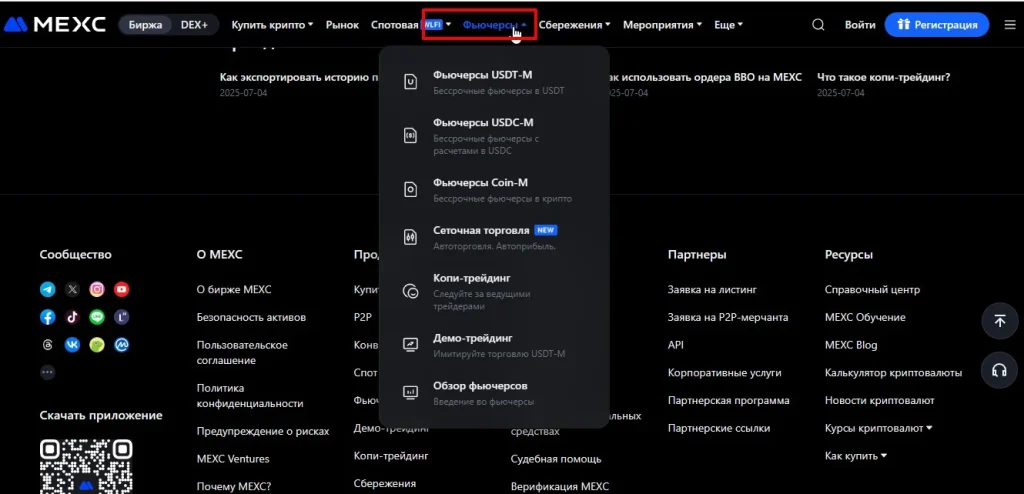Click the search magnifier icon in header
The width and height of the screenshot is (1024, 494).
tap(818, 25)
